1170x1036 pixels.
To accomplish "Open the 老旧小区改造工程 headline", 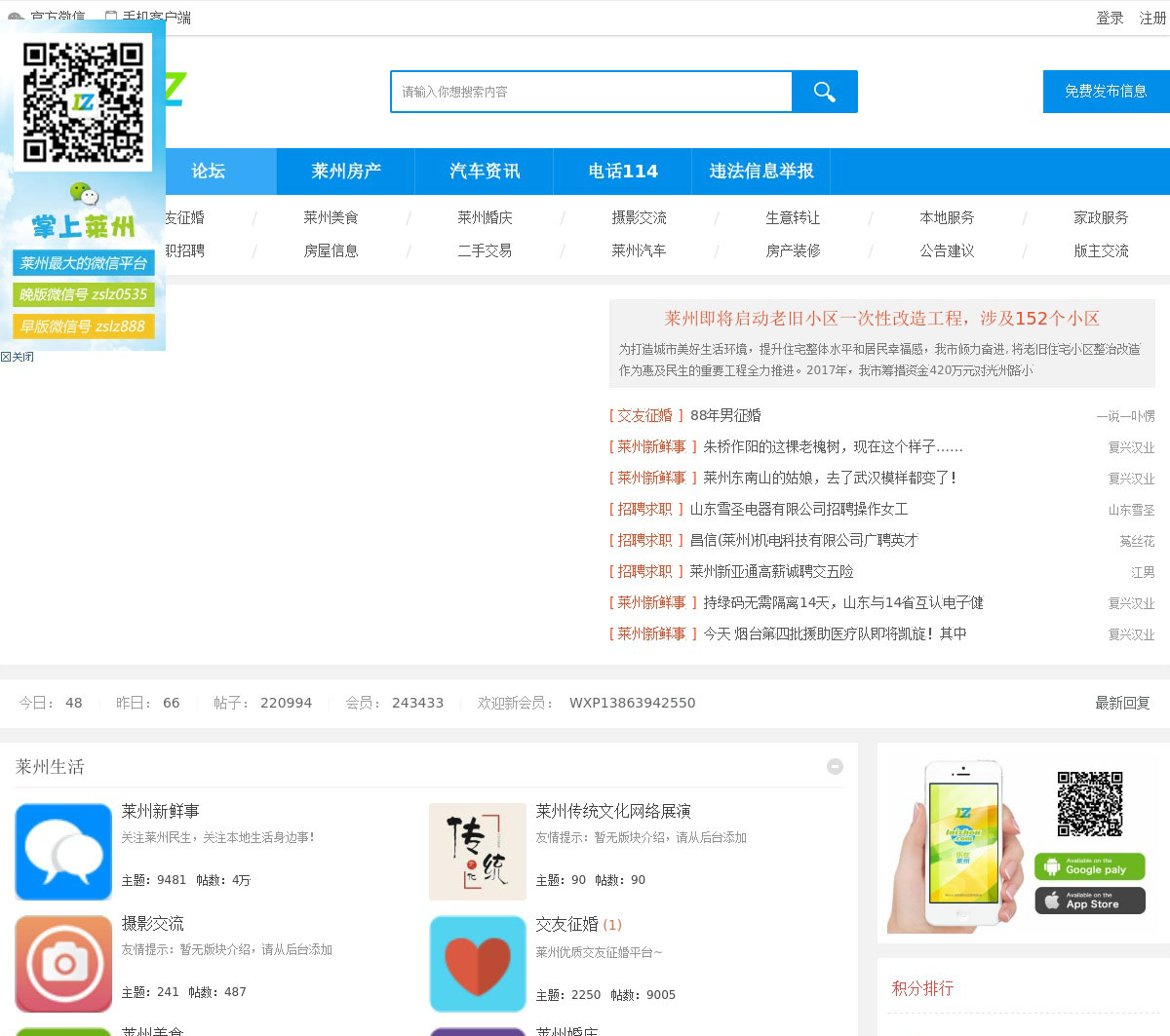I will [881, 319].
